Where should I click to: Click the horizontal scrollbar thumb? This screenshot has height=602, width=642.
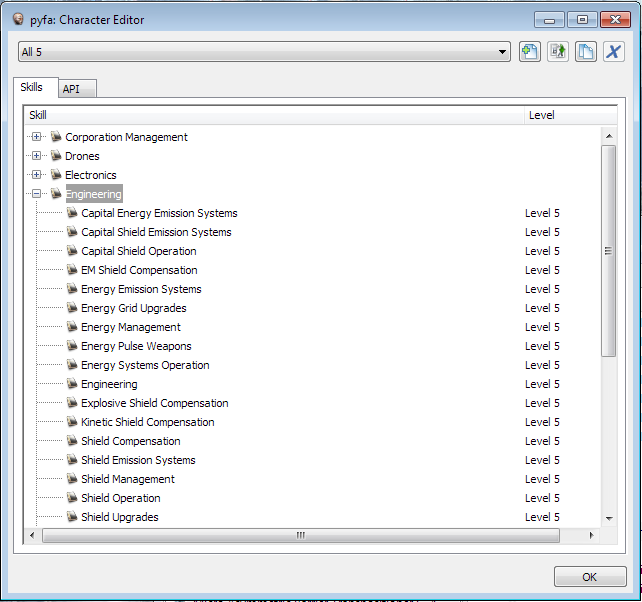(x=301, y=535)
